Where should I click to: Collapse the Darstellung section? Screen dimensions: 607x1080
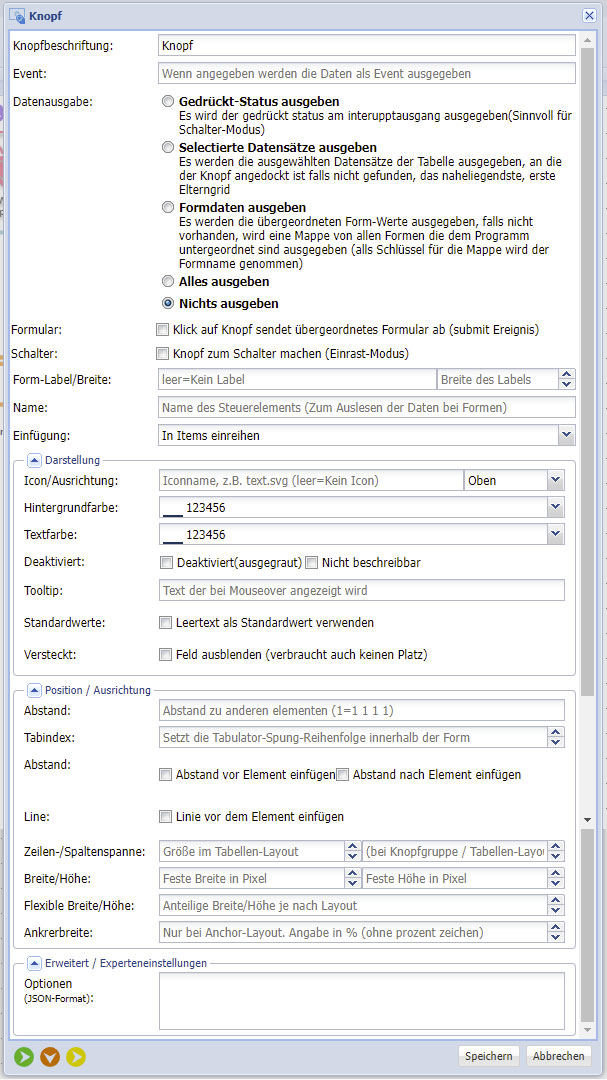coord(34,460)
